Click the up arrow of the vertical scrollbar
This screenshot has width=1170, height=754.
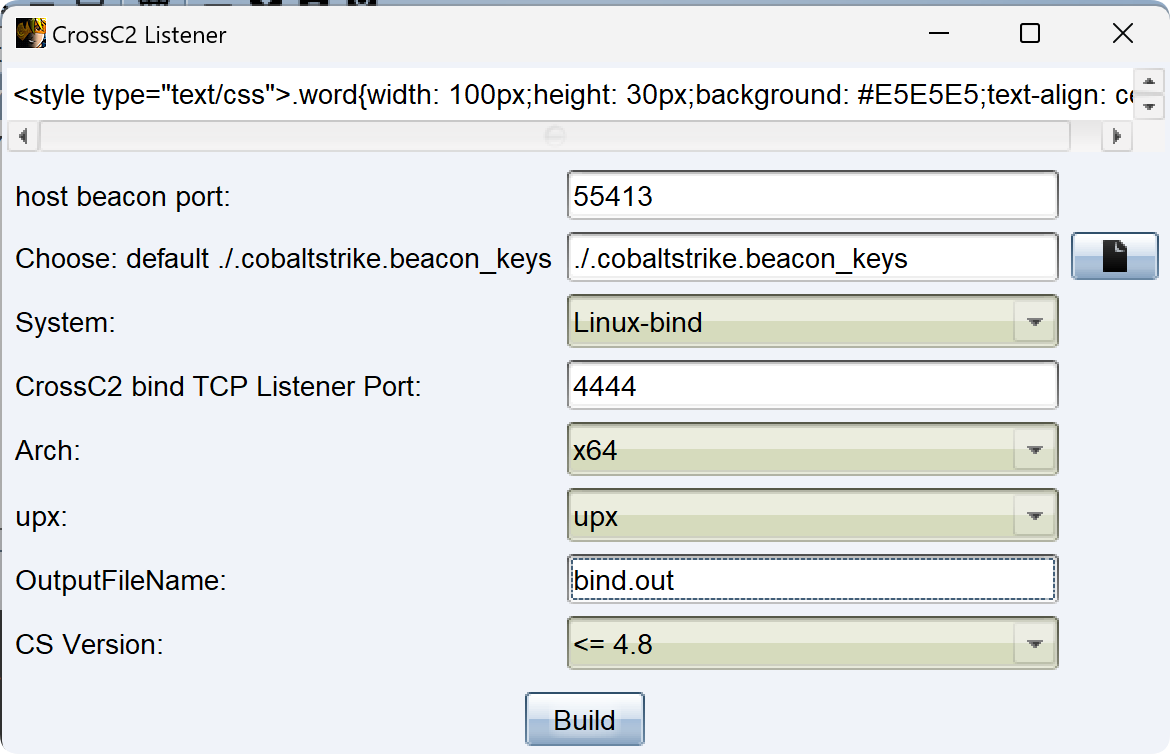[1149, 82]
